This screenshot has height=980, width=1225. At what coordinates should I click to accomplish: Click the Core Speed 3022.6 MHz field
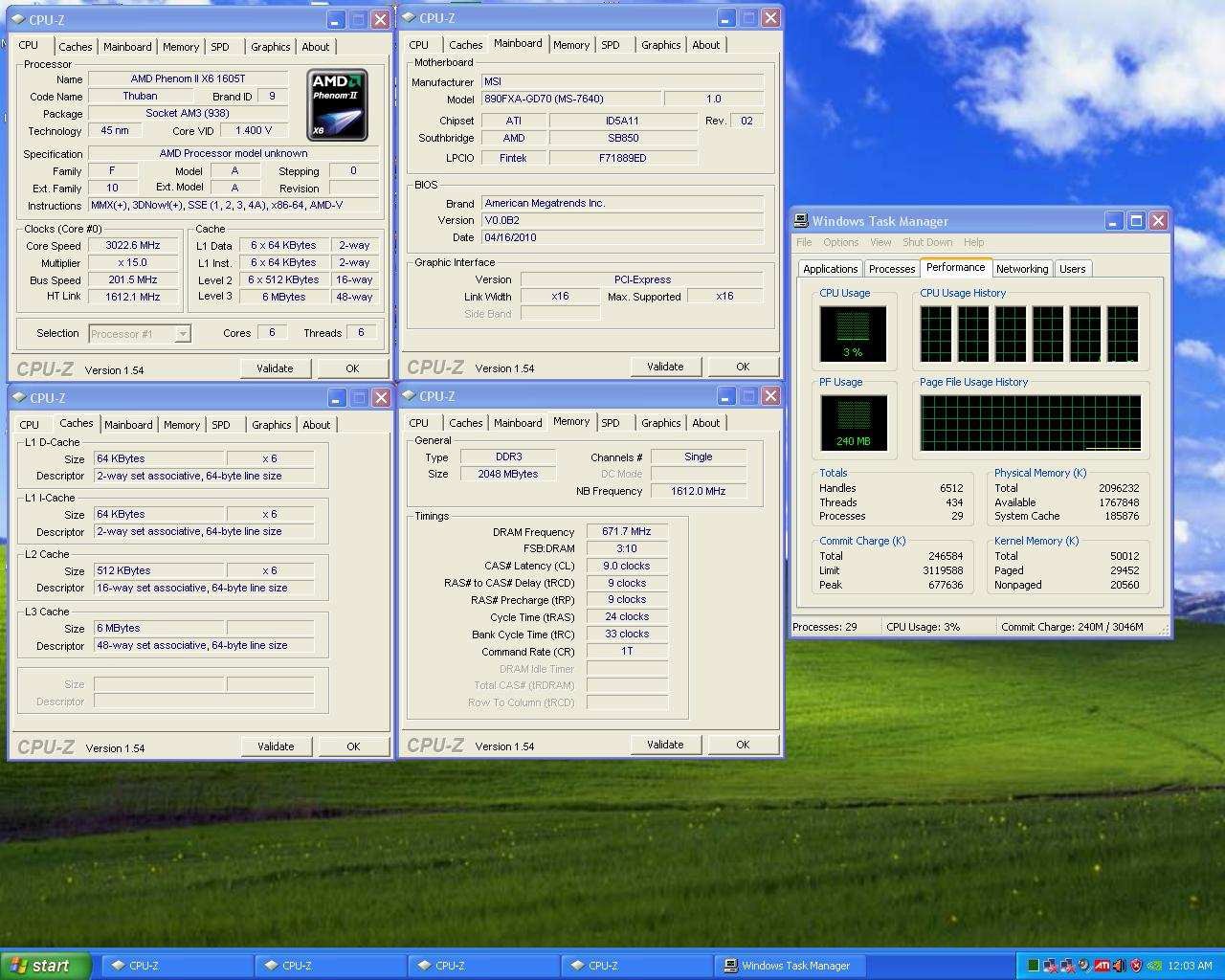tap(133, 246)
